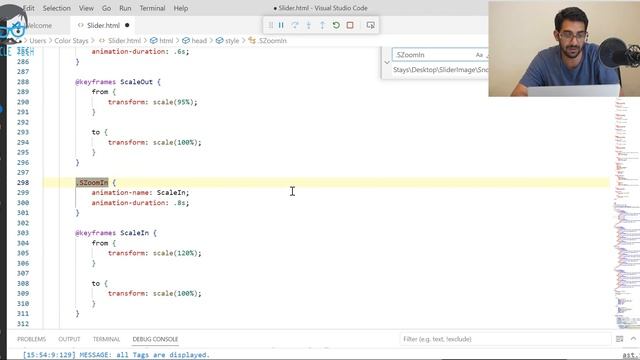Click the debug console filter input
The height and width of the screenshot is (360, 640).
coord(504,339)
